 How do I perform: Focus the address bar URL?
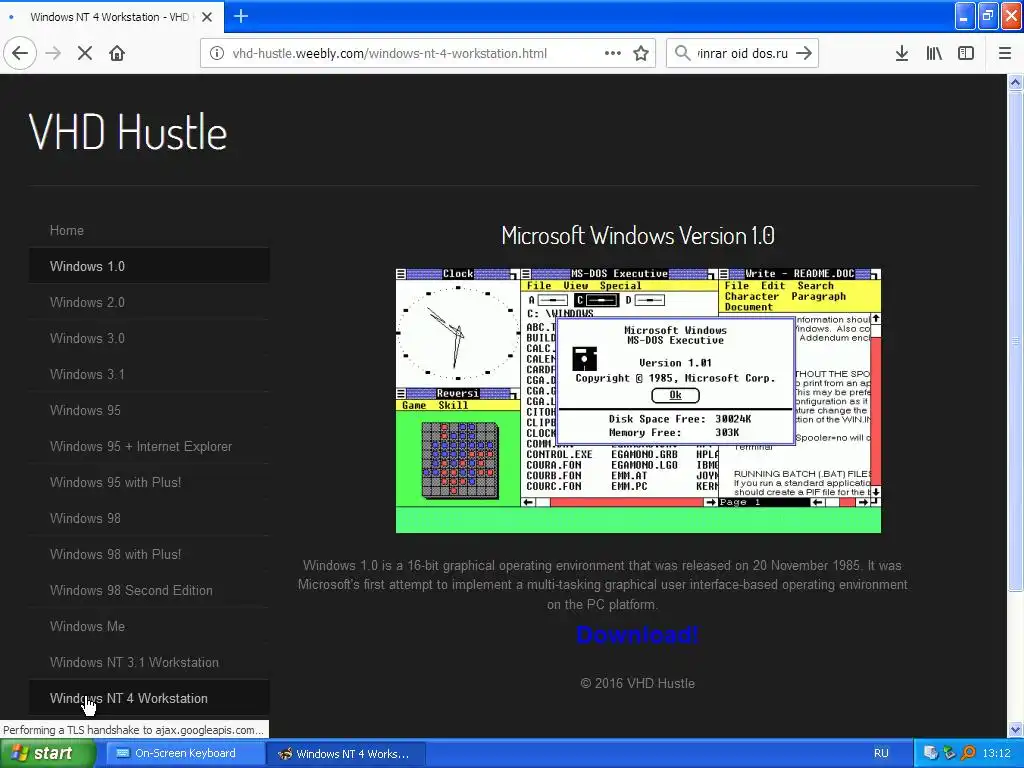coord(390,53)
